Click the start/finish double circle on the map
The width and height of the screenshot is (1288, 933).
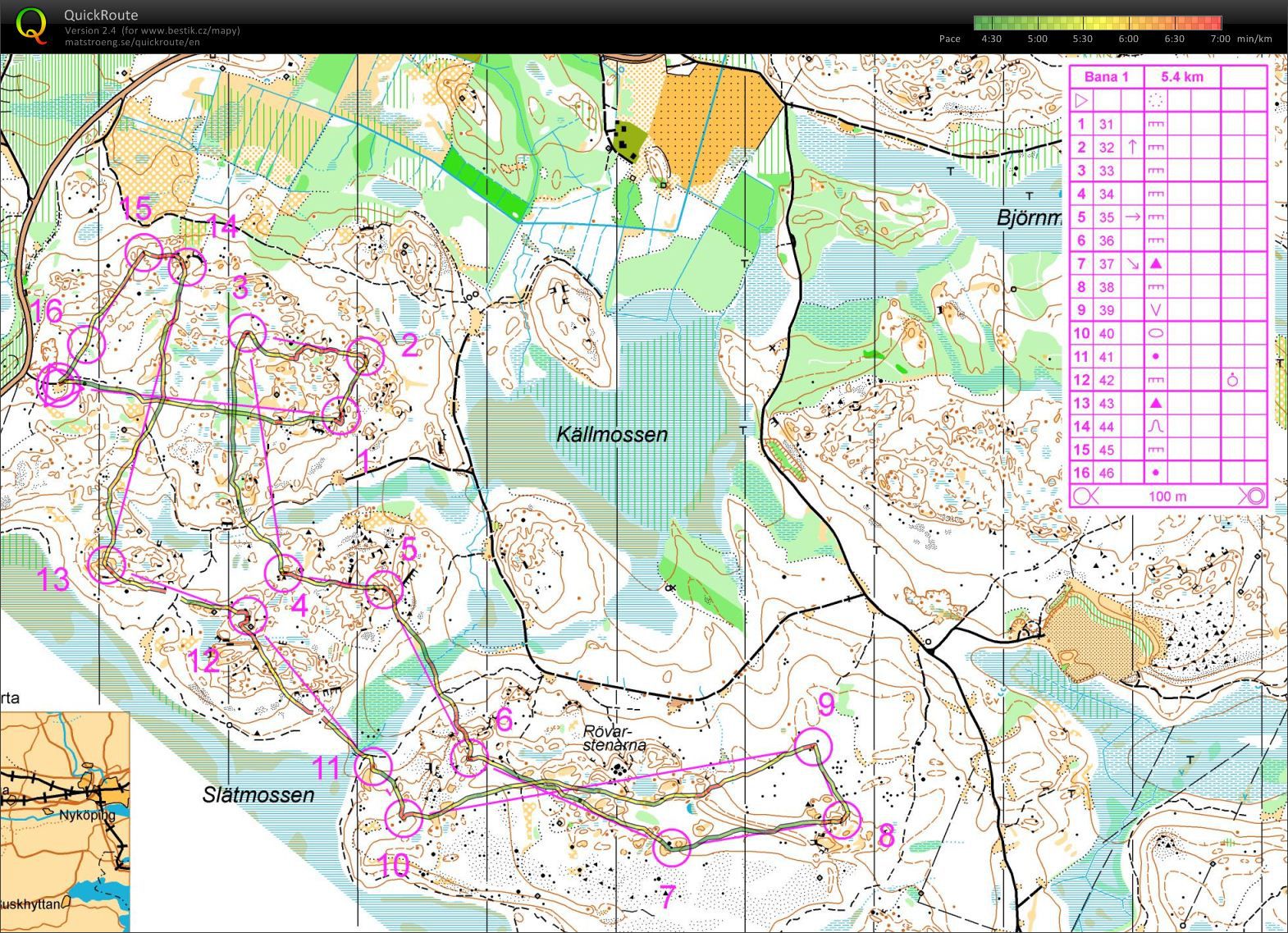[x=59, y=385]
